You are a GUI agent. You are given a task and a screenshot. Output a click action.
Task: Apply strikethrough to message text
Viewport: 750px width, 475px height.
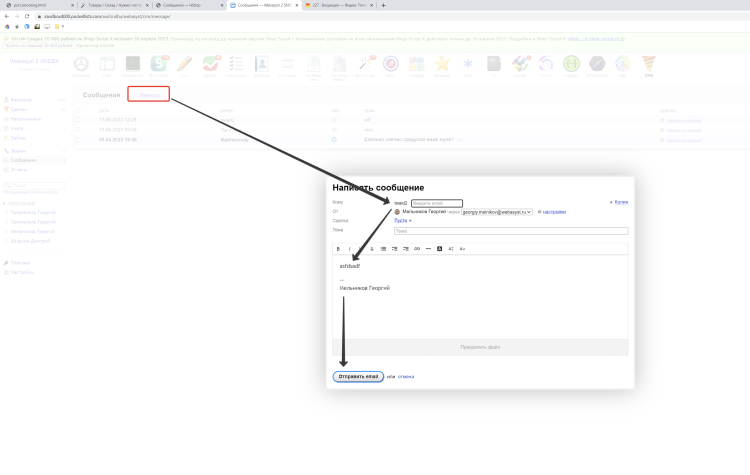coord(372,248)
